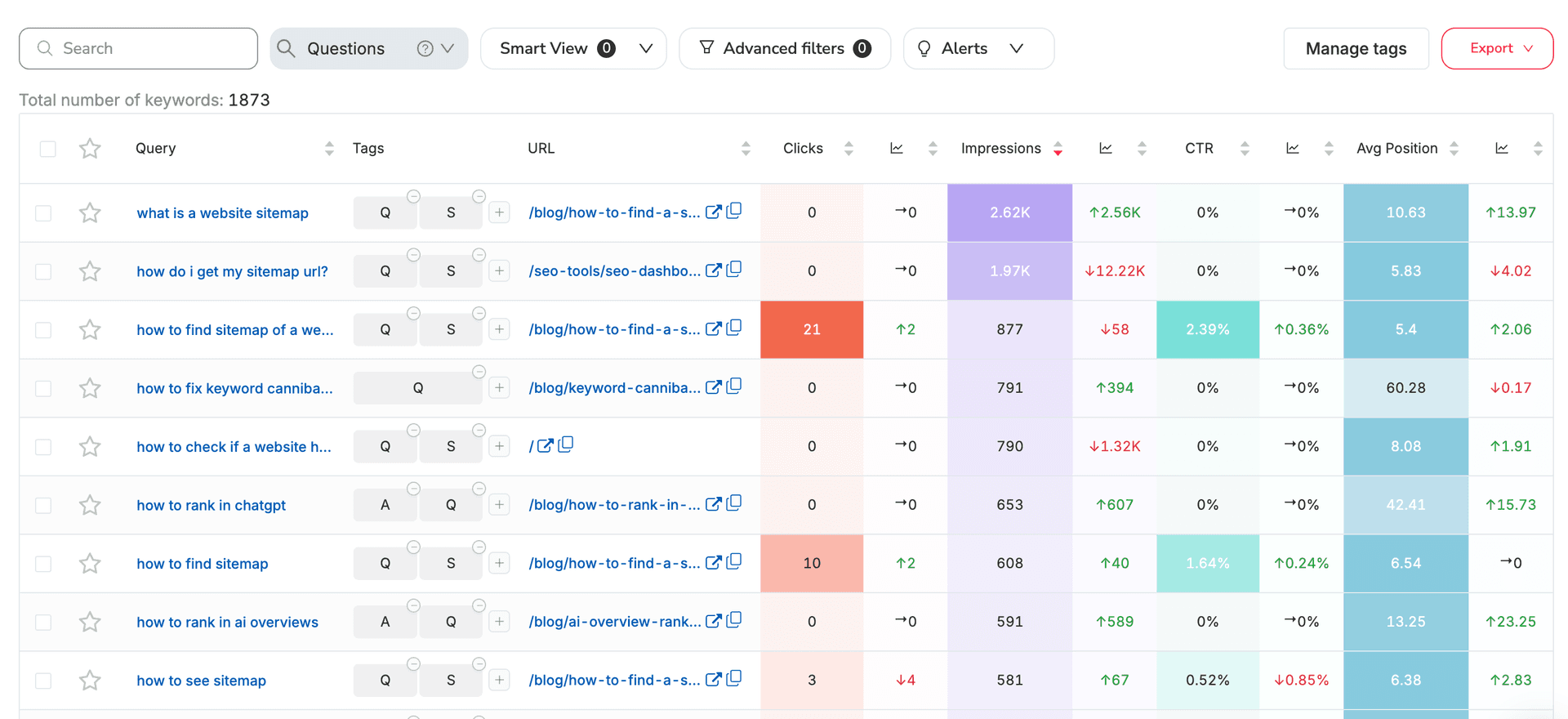This screenshot has width=1568, height=719.
Task: Copy the /blog/keyword-canniba... URL
Action: [734, 386]
